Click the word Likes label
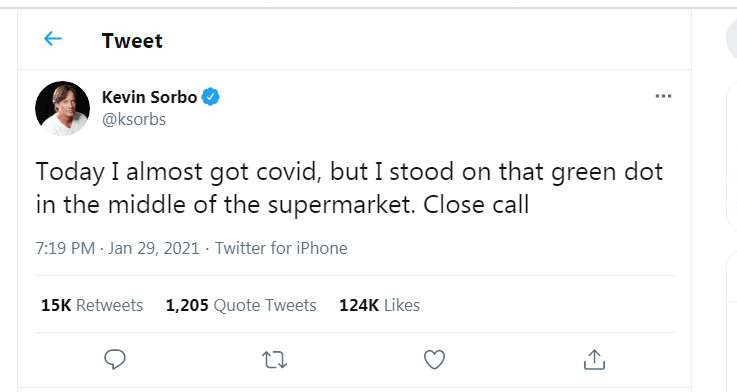The image size is (737, 392). click(402, 306)
